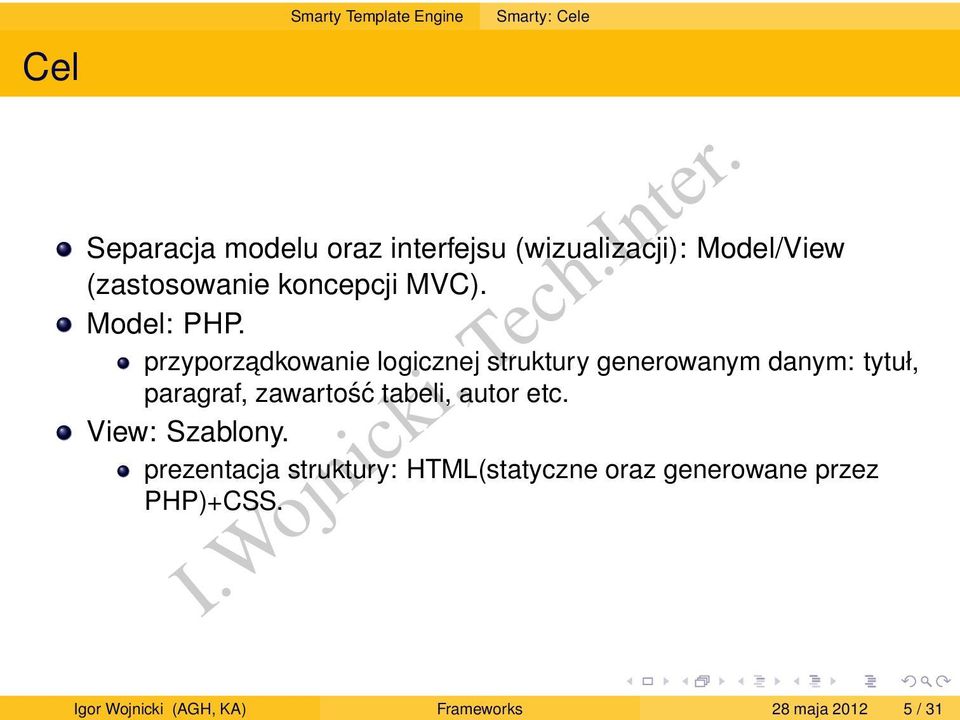
Task: Click the previous frame arrow before the stacked frames icon
Action: pyautogui.click(x=685, y=681)
